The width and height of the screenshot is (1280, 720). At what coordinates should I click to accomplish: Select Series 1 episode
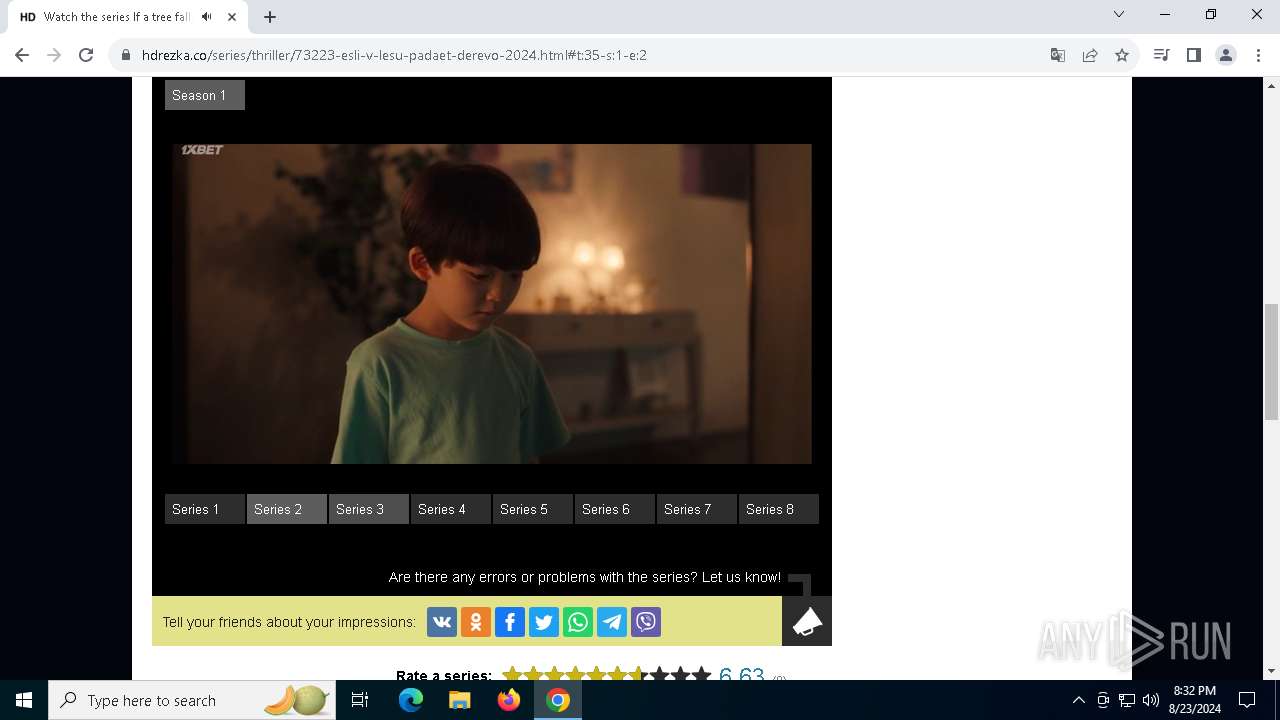pos(205,509)
